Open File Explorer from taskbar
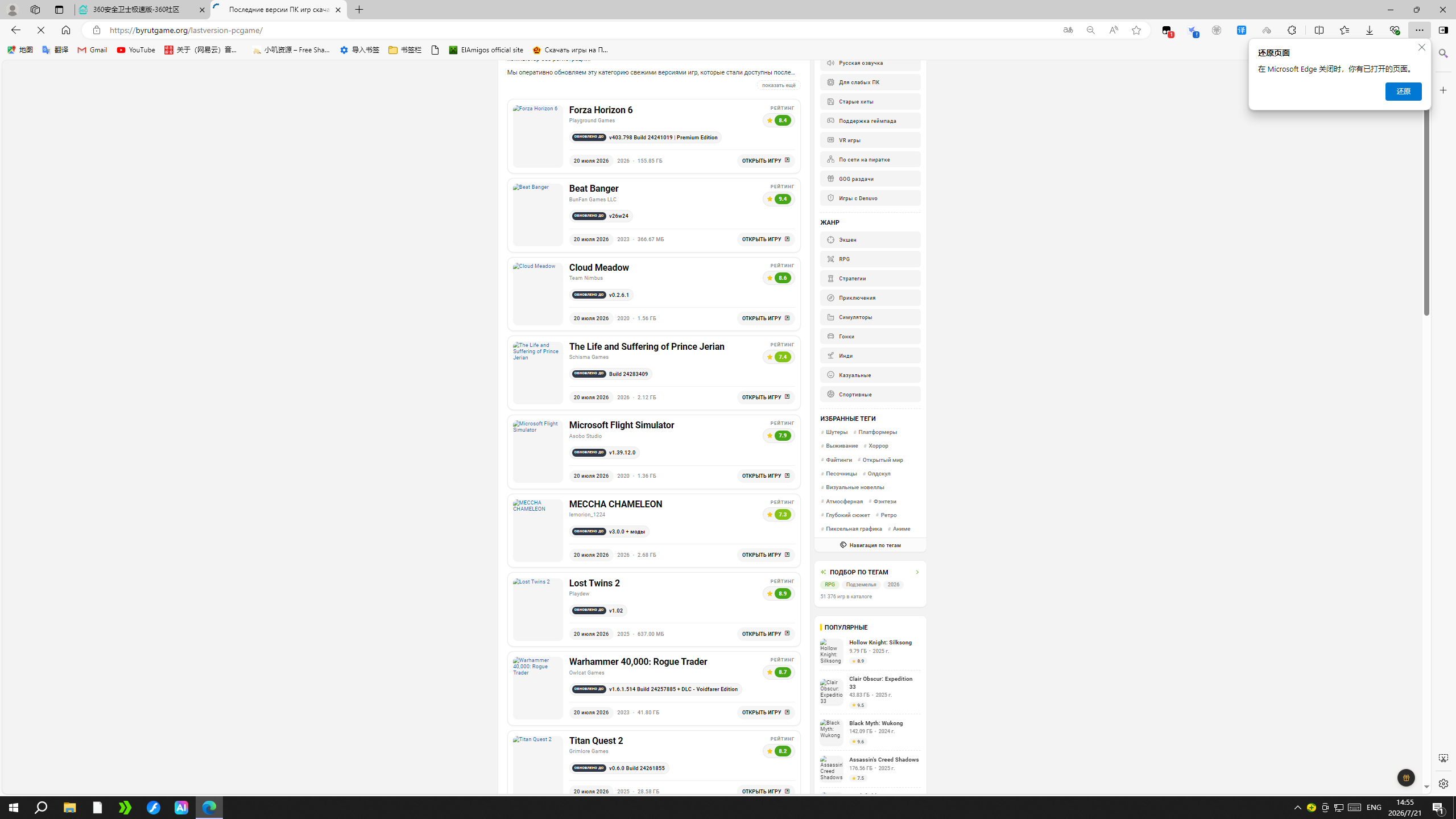This screenshot has width=1456, height=819. (x=69, y=807)
